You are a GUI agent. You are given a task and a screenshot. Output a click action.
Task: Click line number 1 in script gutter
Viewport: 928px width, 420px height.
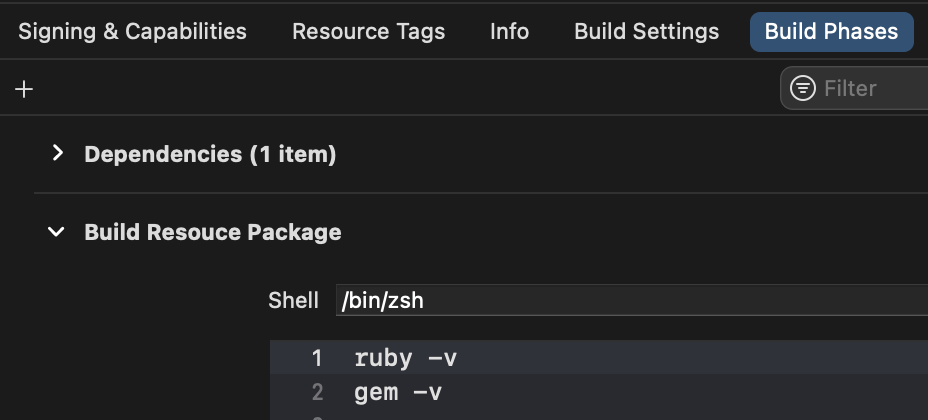coord(317,358)
